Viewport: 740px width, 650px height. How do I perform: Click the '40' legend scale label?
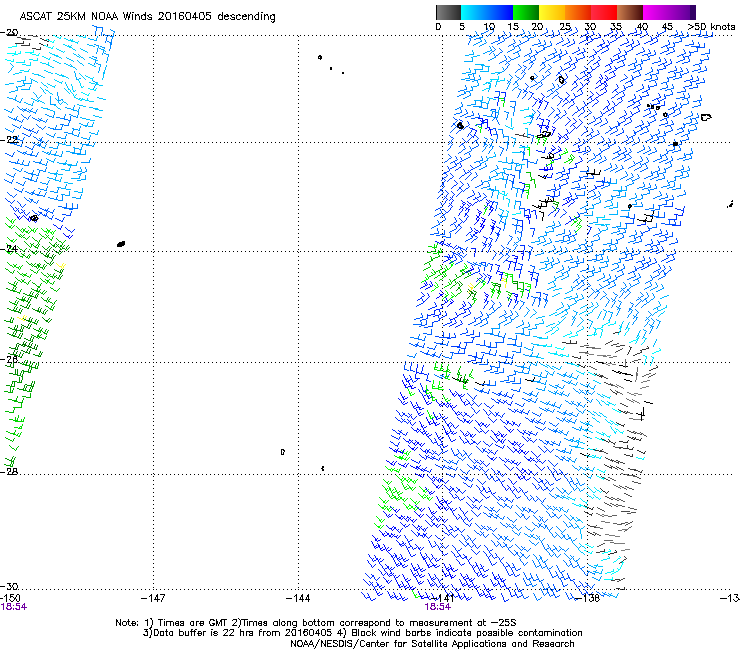642,27
